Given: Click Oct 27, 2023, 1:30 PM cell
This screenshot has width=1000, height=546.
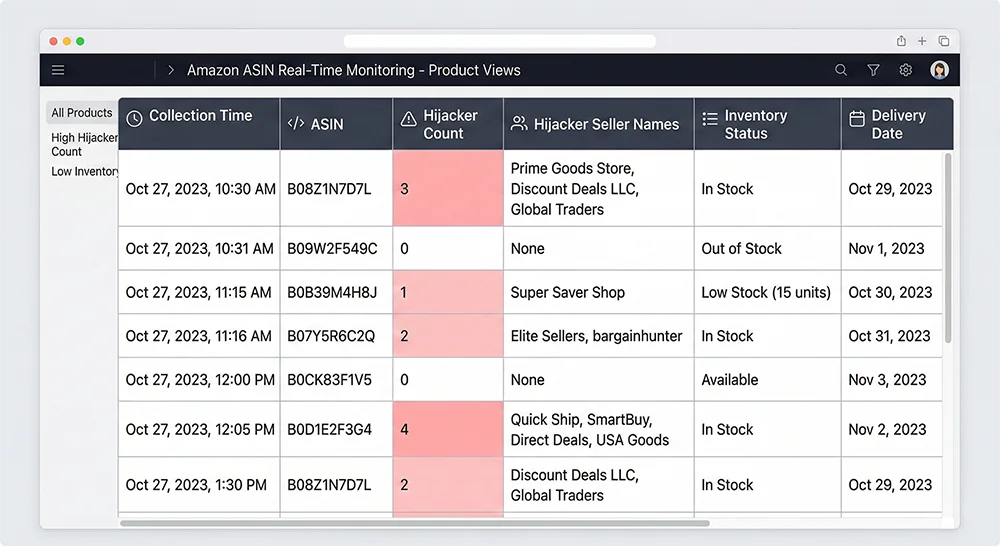Looking at the screenshot, I should click(x=199, y=485).
